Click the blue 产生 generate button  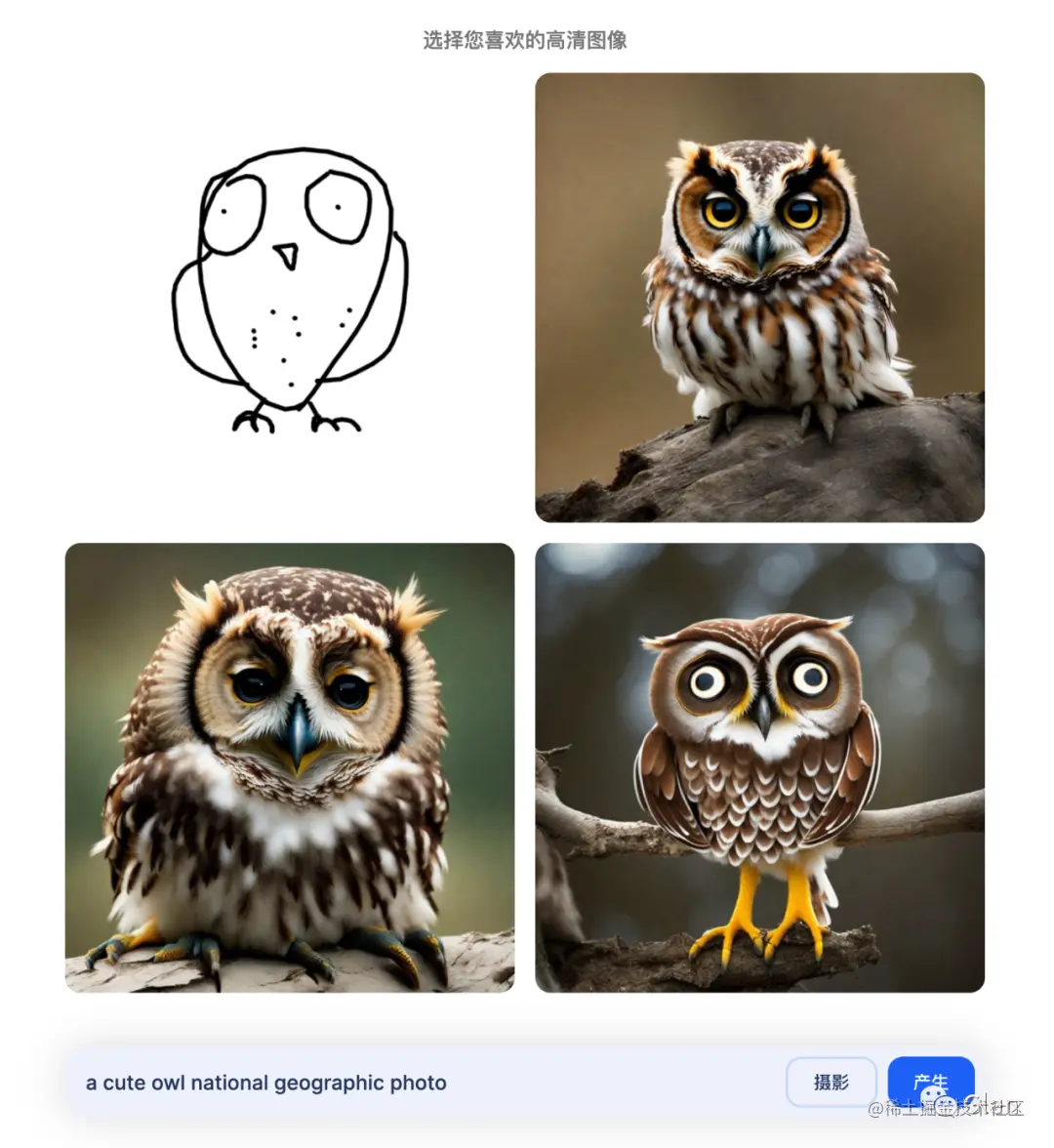click(930, 1082)
